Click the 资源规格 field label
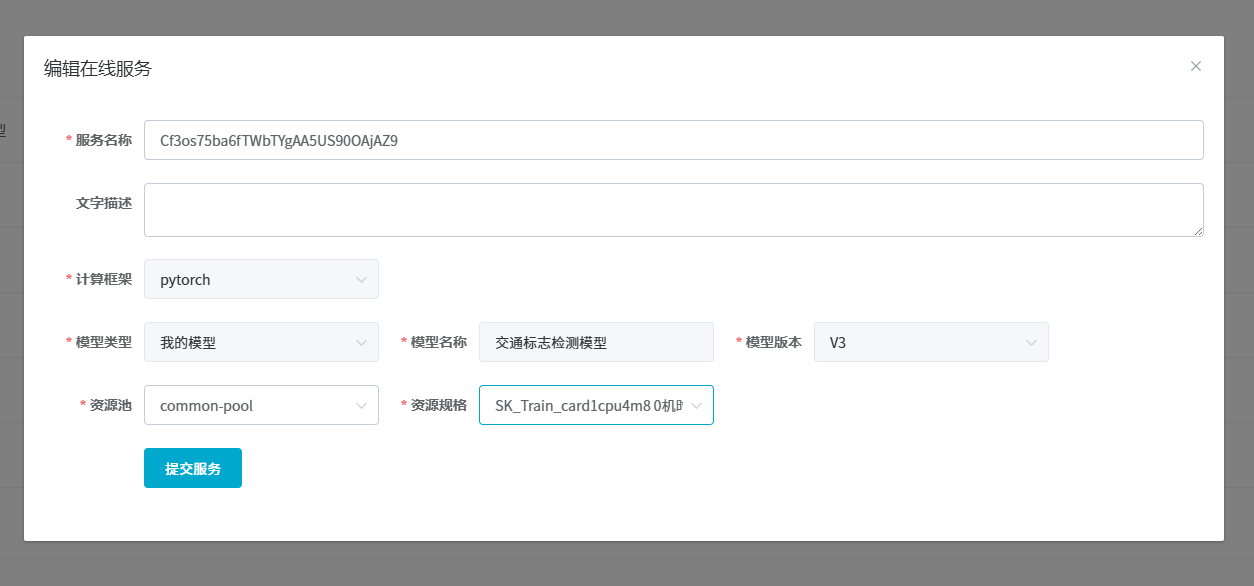The image size is (1254, 586). click(x=438, y=405)
